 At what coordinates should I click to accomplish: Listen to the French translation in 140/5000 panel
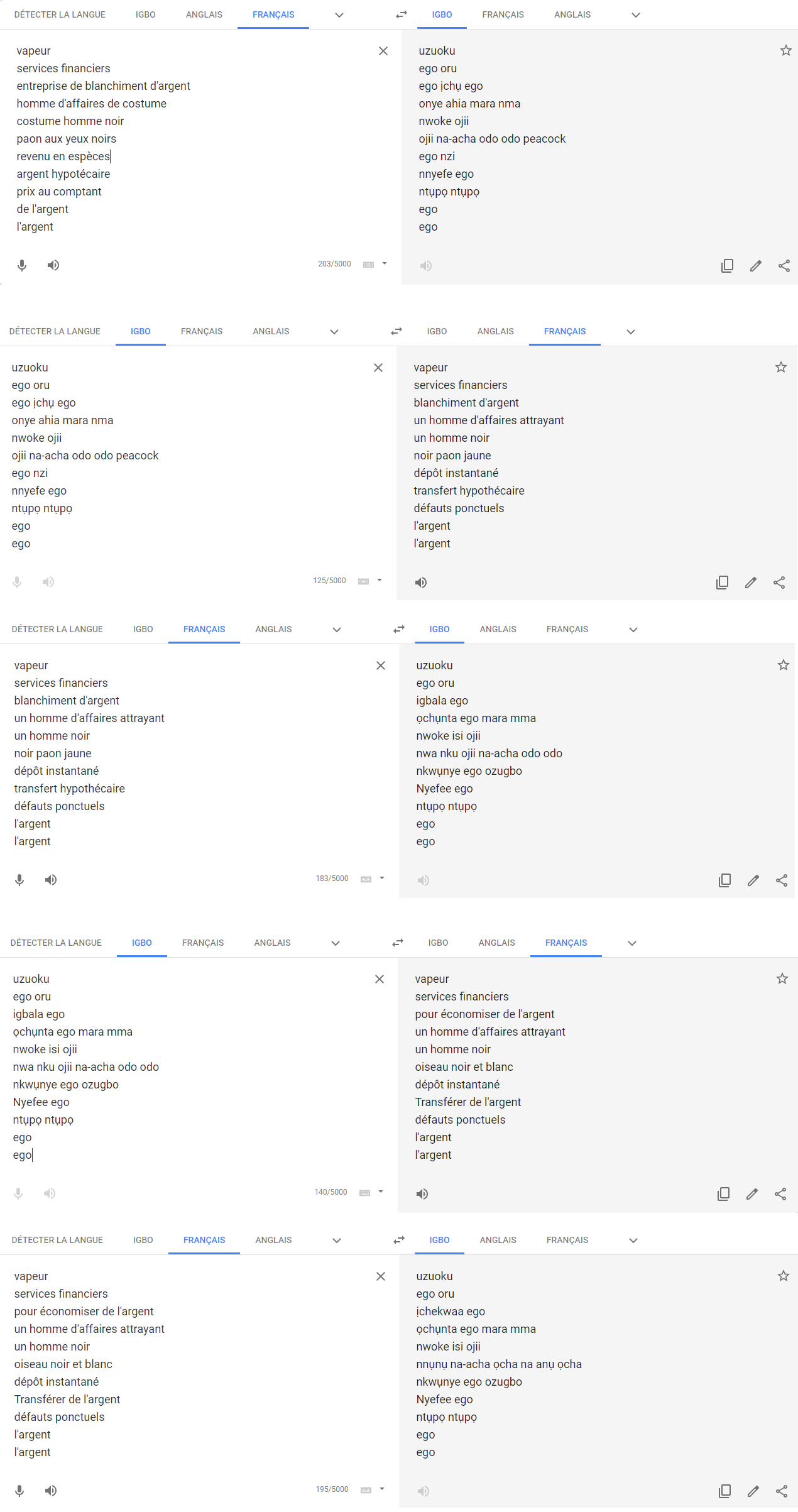click(422, 1194)
